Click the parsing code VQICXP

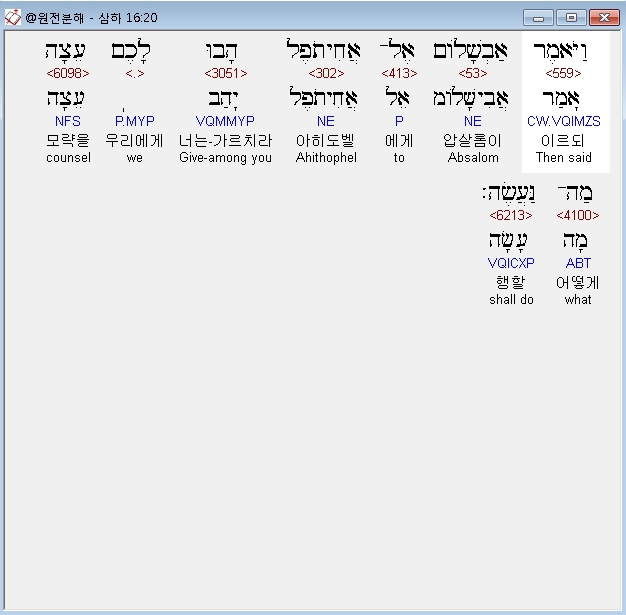tap(511, 263)
